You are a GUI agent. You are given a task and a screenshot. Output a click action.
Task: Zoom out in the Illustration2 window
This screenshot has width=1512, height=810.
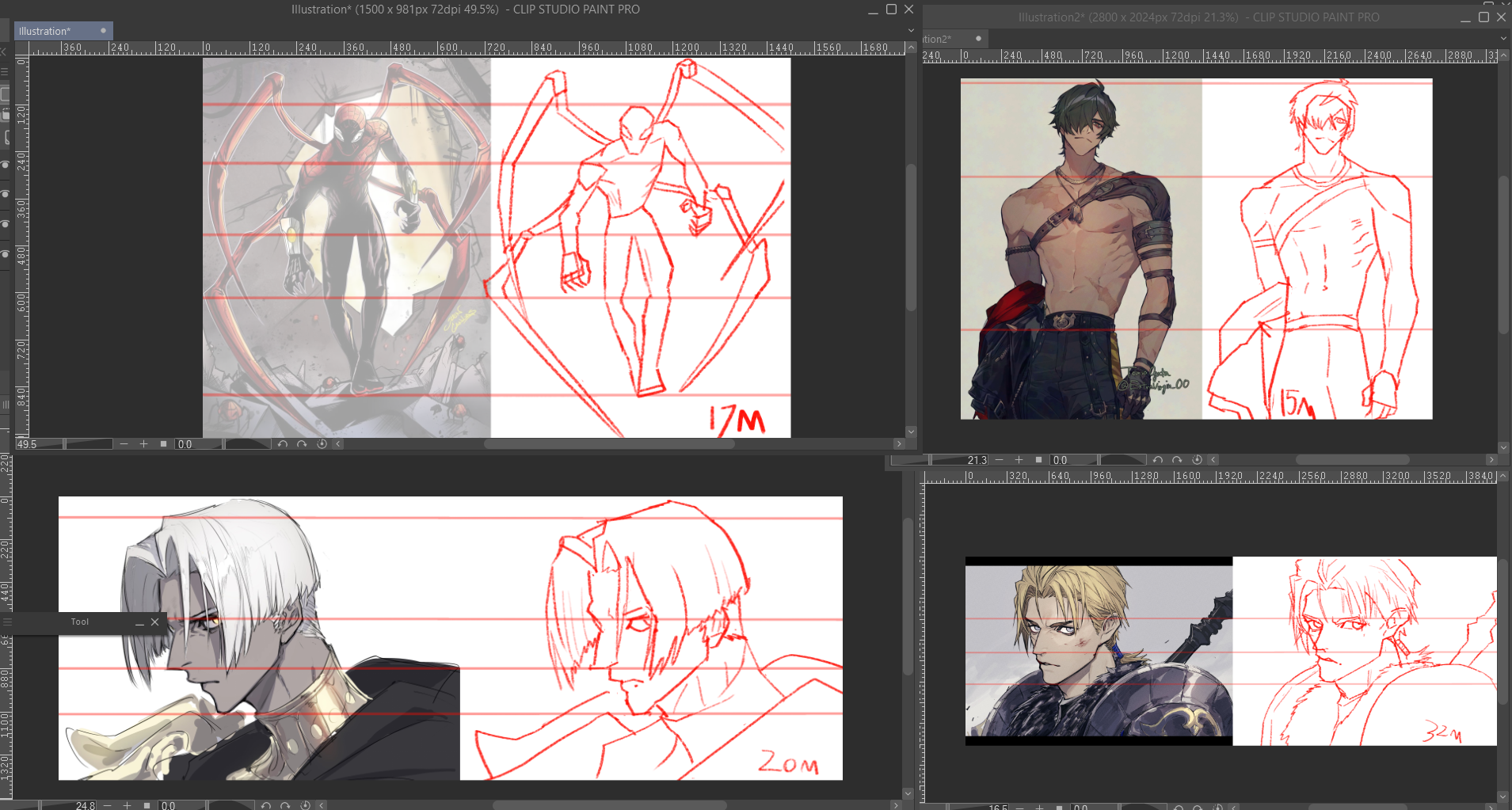click(x=999, y=460)
